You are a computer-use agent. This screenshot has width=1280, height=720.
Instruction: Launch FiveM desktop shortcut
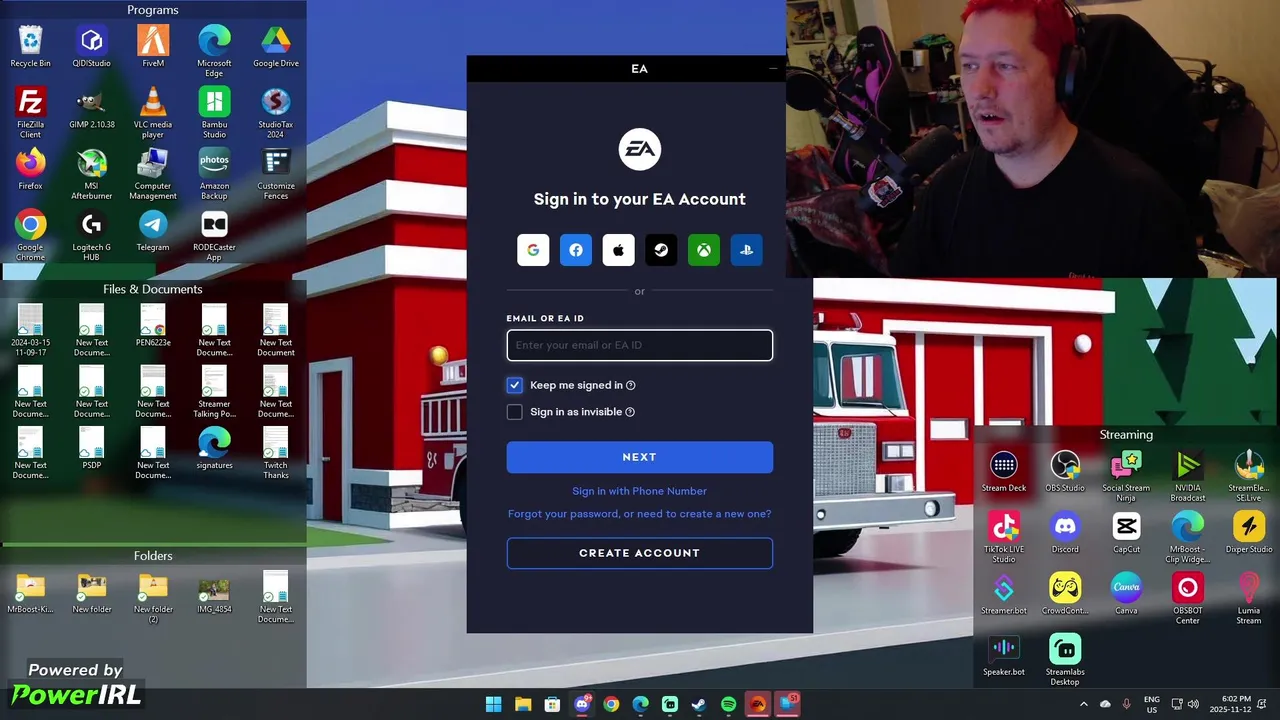pyautogui.click(x=153, y=47)
